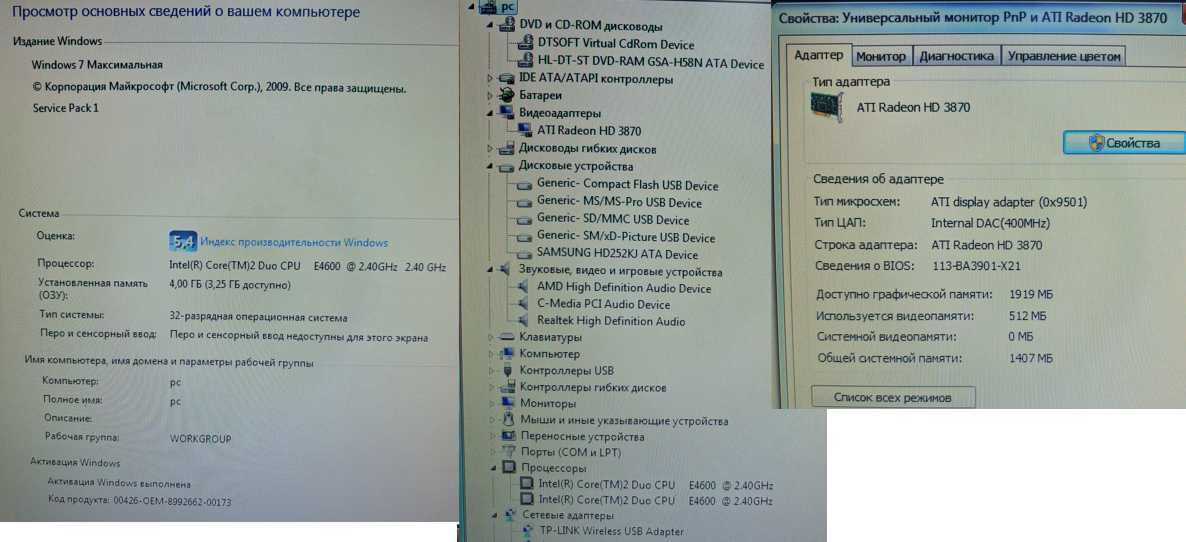Click ATI display adapter (0x9501) text
Image resolution: width=1186 pixels, height=542 pixels.
1009,202
